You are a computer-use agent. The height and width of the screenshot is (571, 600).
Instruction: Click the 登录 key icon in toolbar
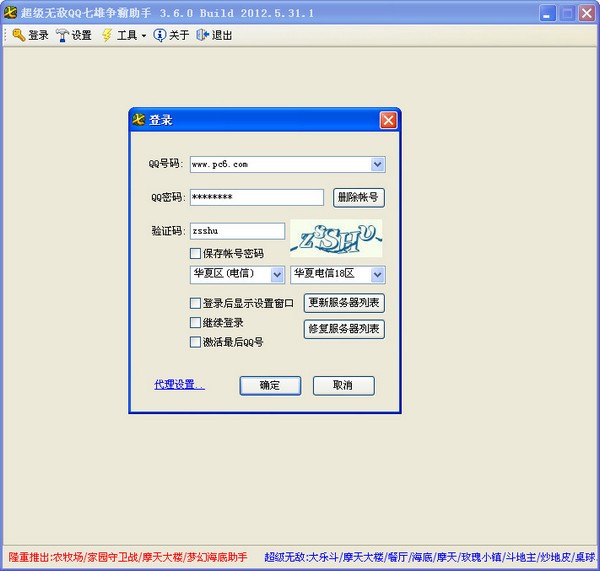(18, 35)
